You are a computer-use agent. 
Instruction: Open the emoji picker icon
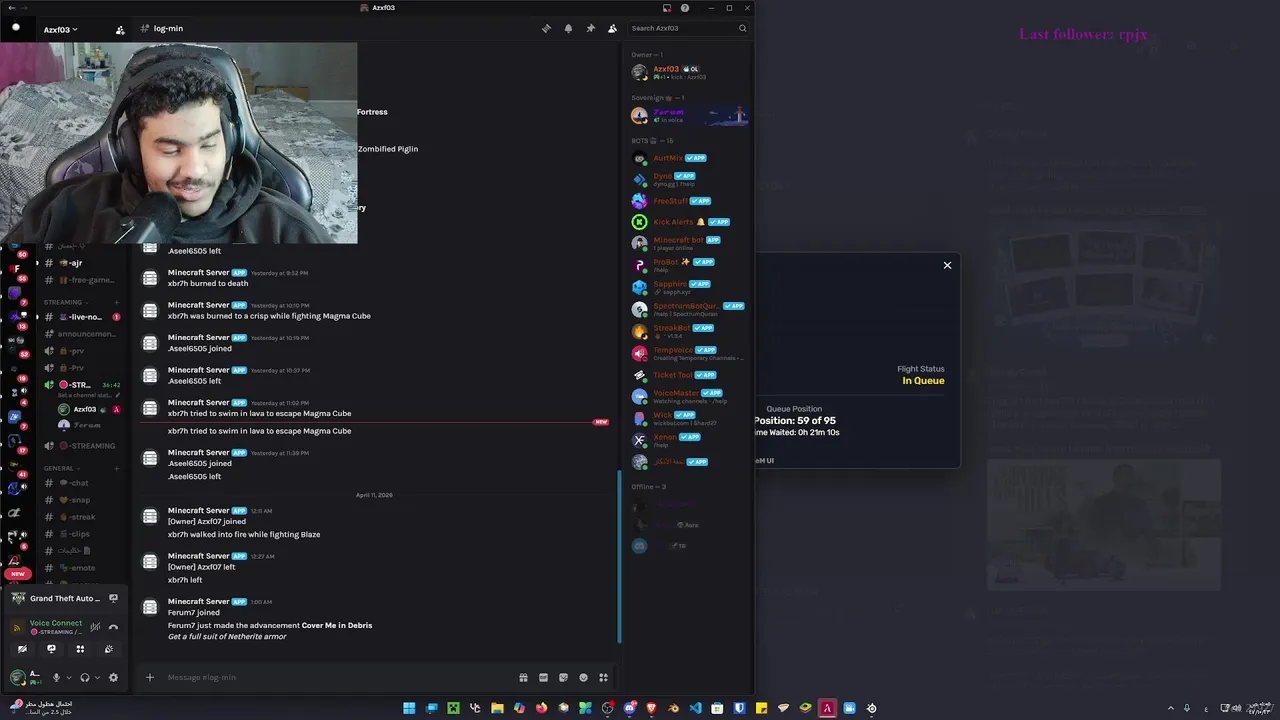point(583,677)
